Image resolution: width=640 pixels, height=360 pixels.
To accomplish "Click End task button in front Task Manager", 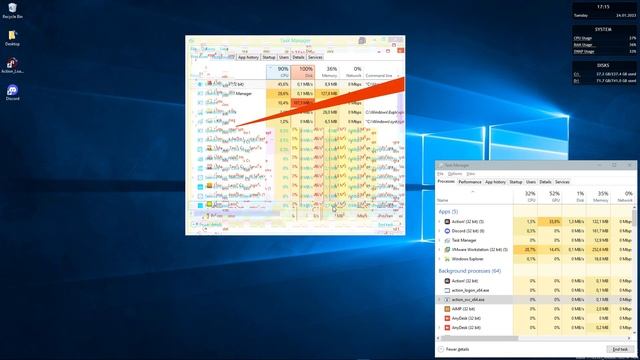I will click(620, 349).
